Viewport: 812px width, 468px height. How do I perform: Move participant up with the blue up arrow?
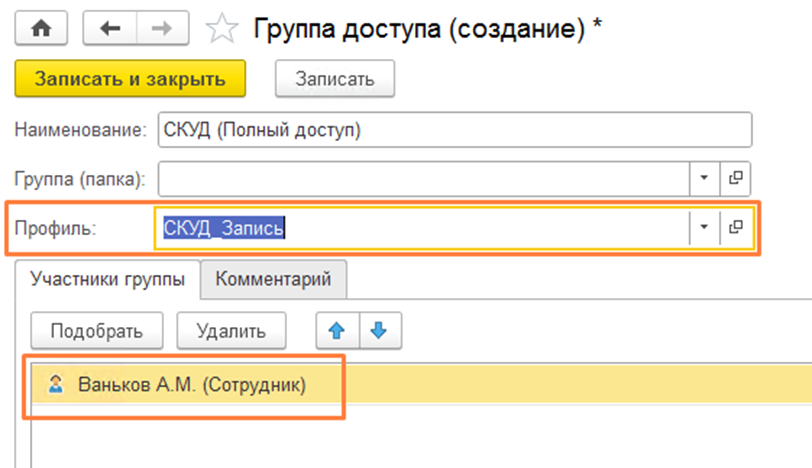coord(336,330)
